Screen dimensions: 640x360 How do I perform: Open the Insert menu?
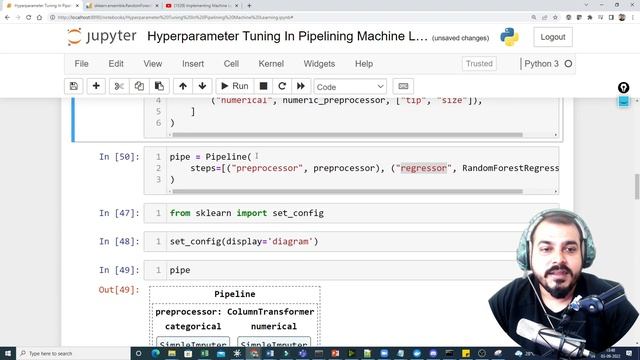click(x=193, y=64)
